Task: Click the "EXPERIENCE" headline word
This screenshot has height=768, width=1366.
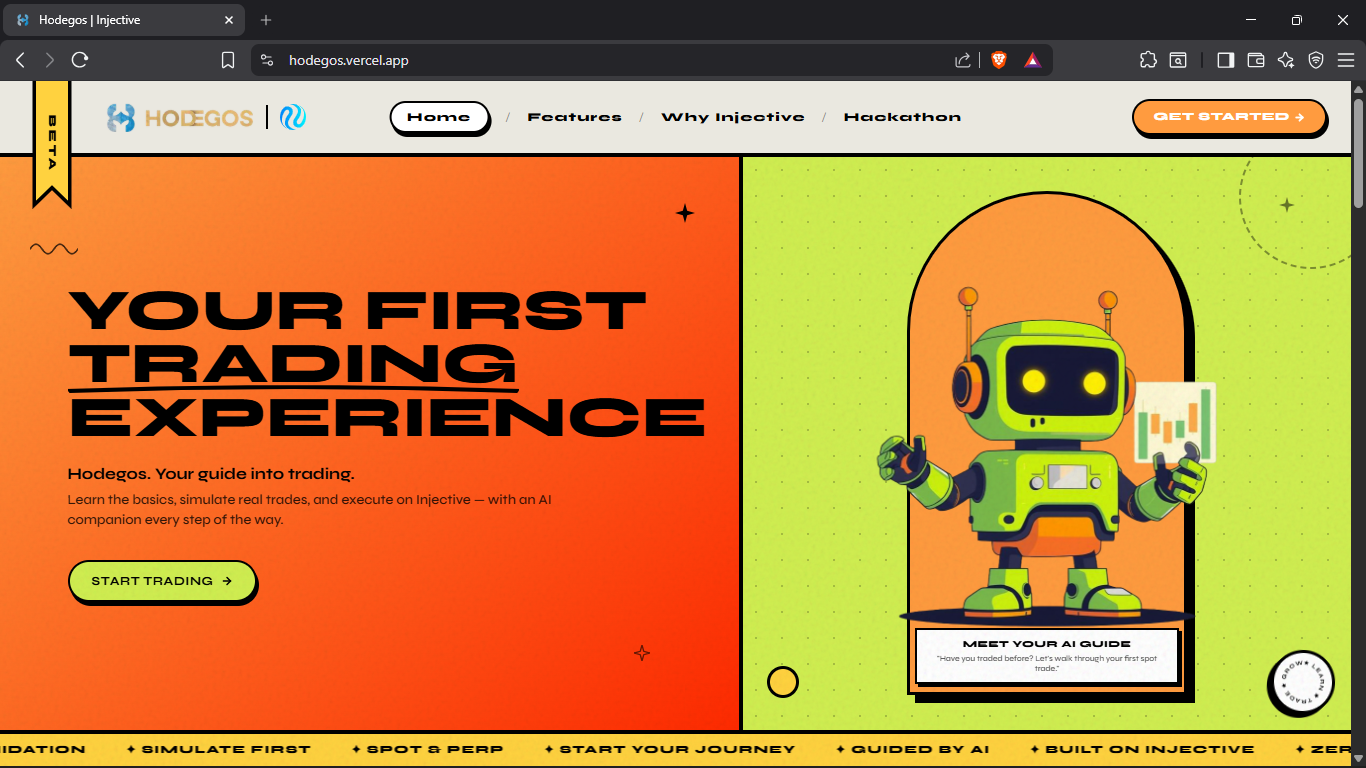Action: point(387,417)
